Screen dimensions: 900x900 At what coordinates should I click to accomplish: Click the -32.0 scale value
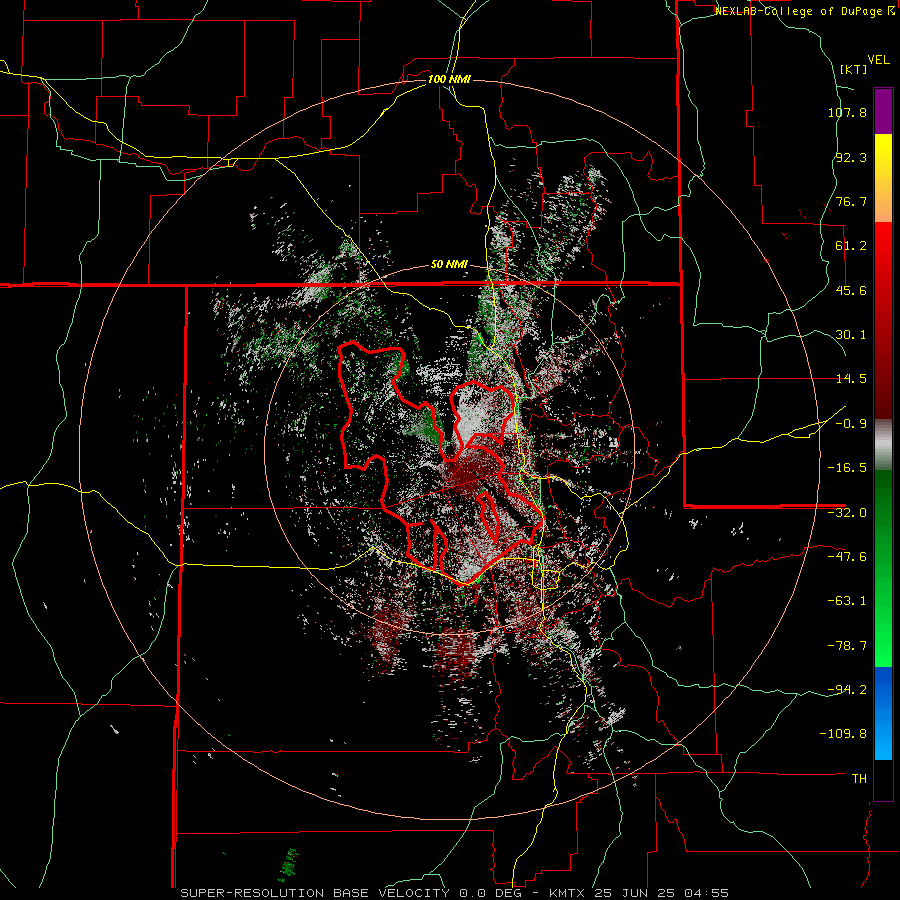pyautogui.click(x=847, y=513)
